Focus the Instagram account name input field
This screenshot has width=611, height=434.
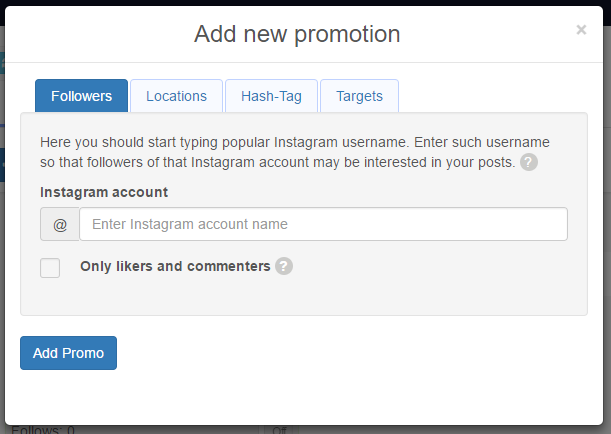pyautogui.click(x=323, y=224)
